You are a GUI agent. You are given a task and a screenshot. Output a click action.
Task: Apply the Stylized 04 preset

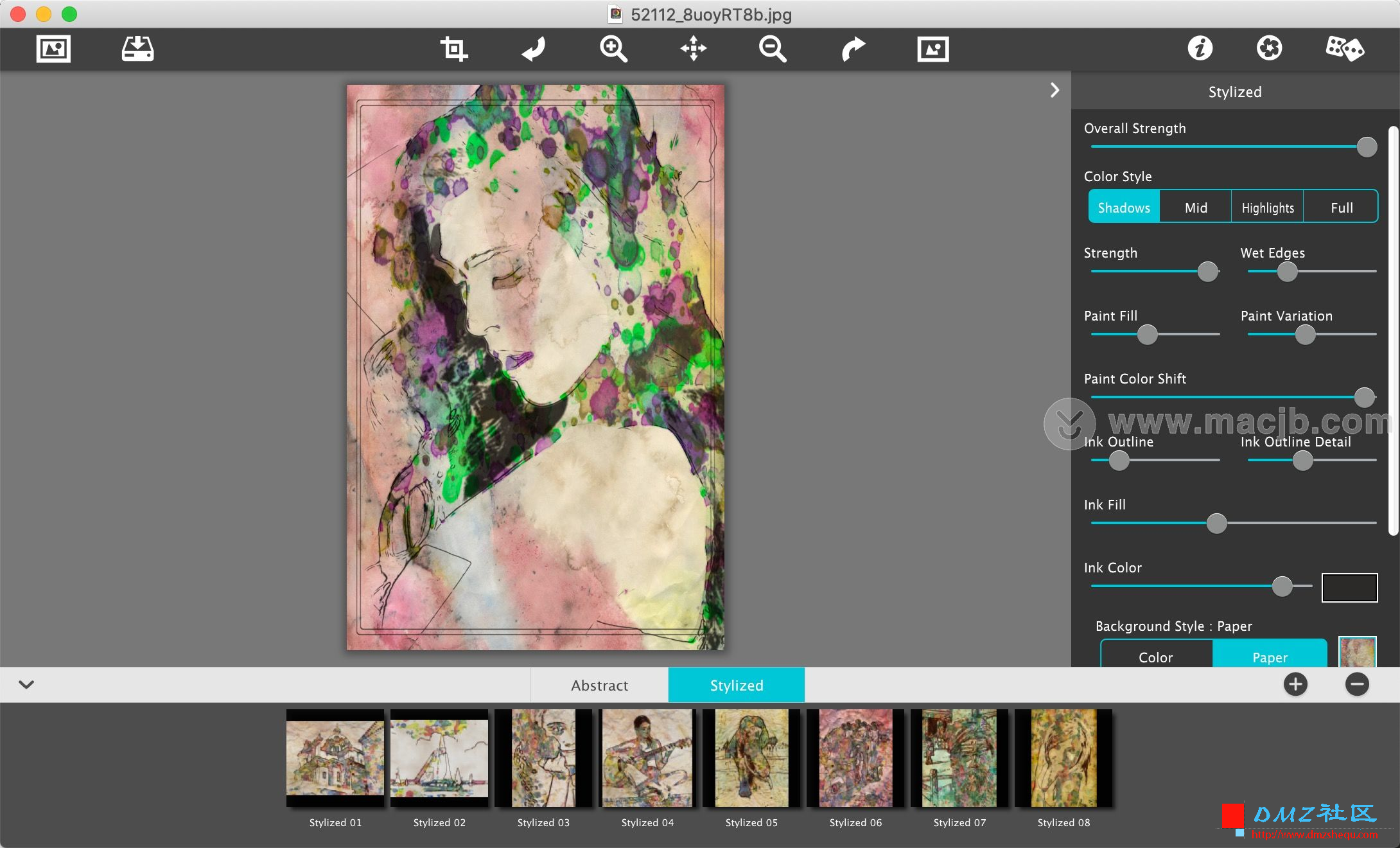pyautogui.click(x=647, y=758)
